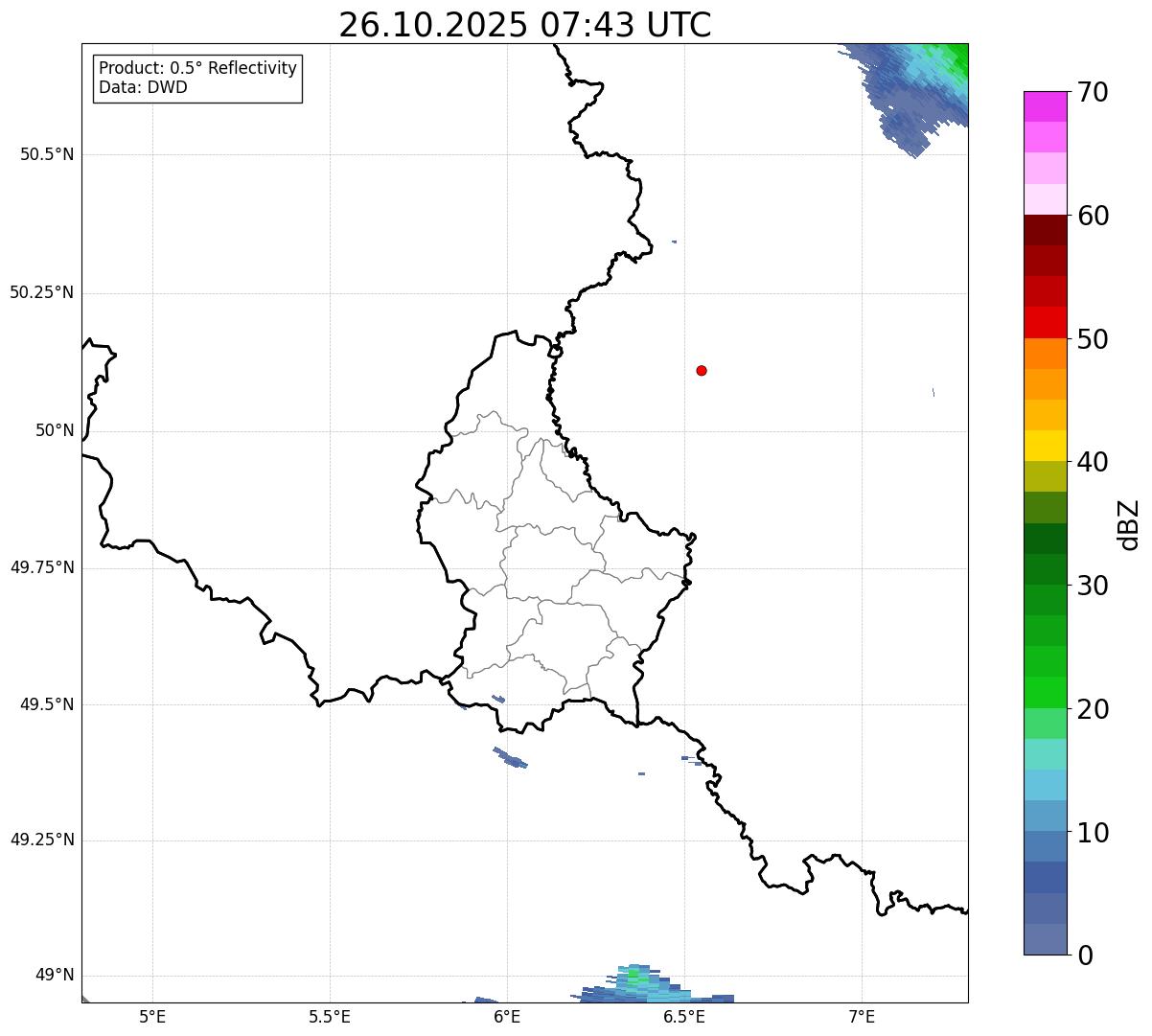Image resolution: width=1152 pixels, height=1036 pixels.
Task: Pick the grey-blue swatch at colorbar bottom
Action: 1045,939
